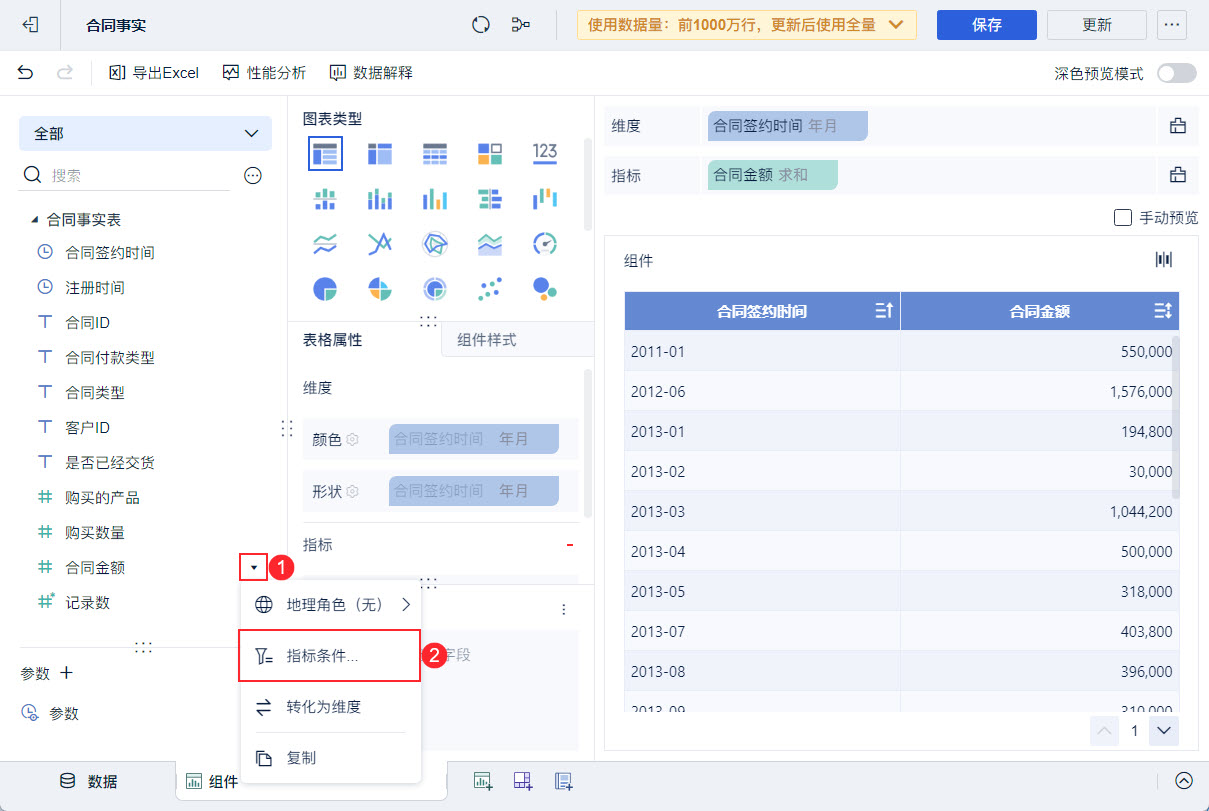Choose the partitioned line chart icon
This screenshot has width=1209, height=811.
tap(325, 243)
